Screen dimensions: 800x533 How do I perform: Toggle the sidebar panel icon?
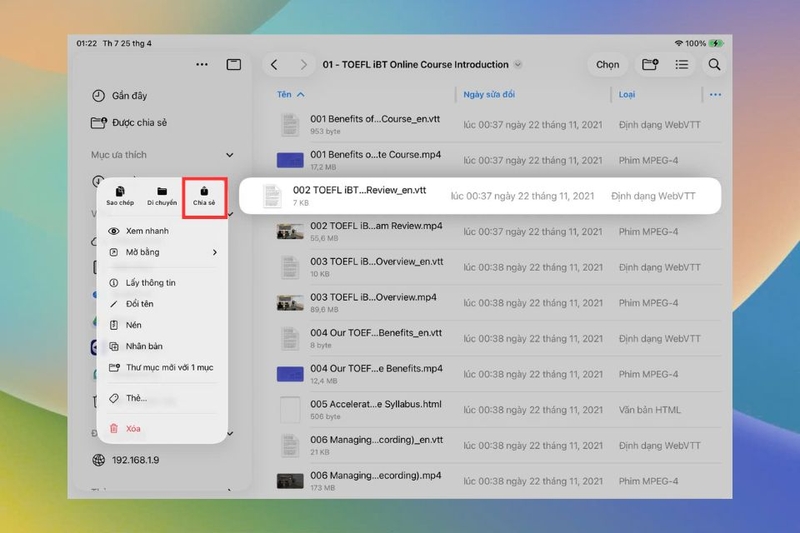click(x=234, y=65)
